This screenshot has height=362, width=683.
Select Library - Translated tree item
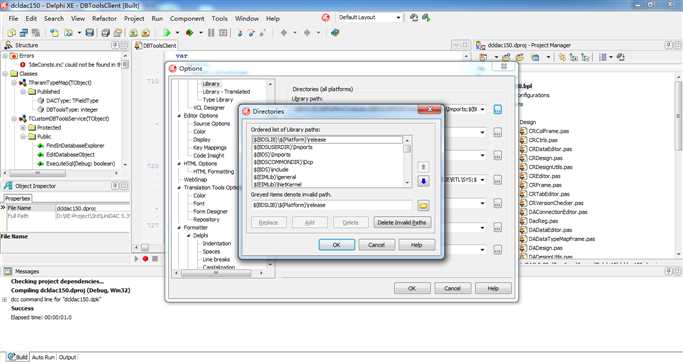[226, 92]
